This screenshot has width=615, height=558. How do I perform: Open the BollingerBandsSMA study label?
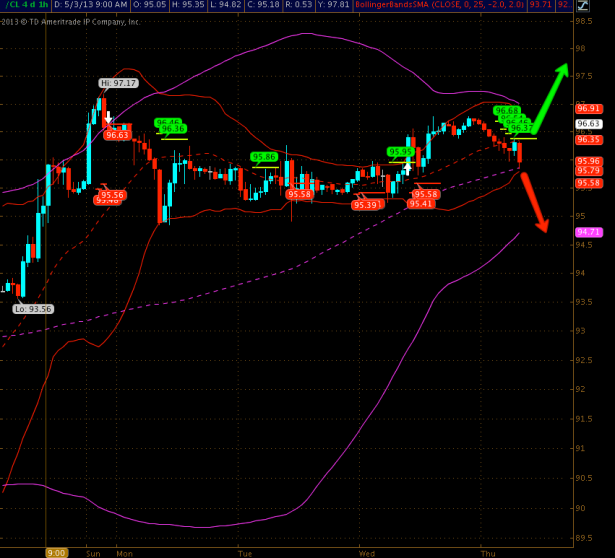point(439,5)
